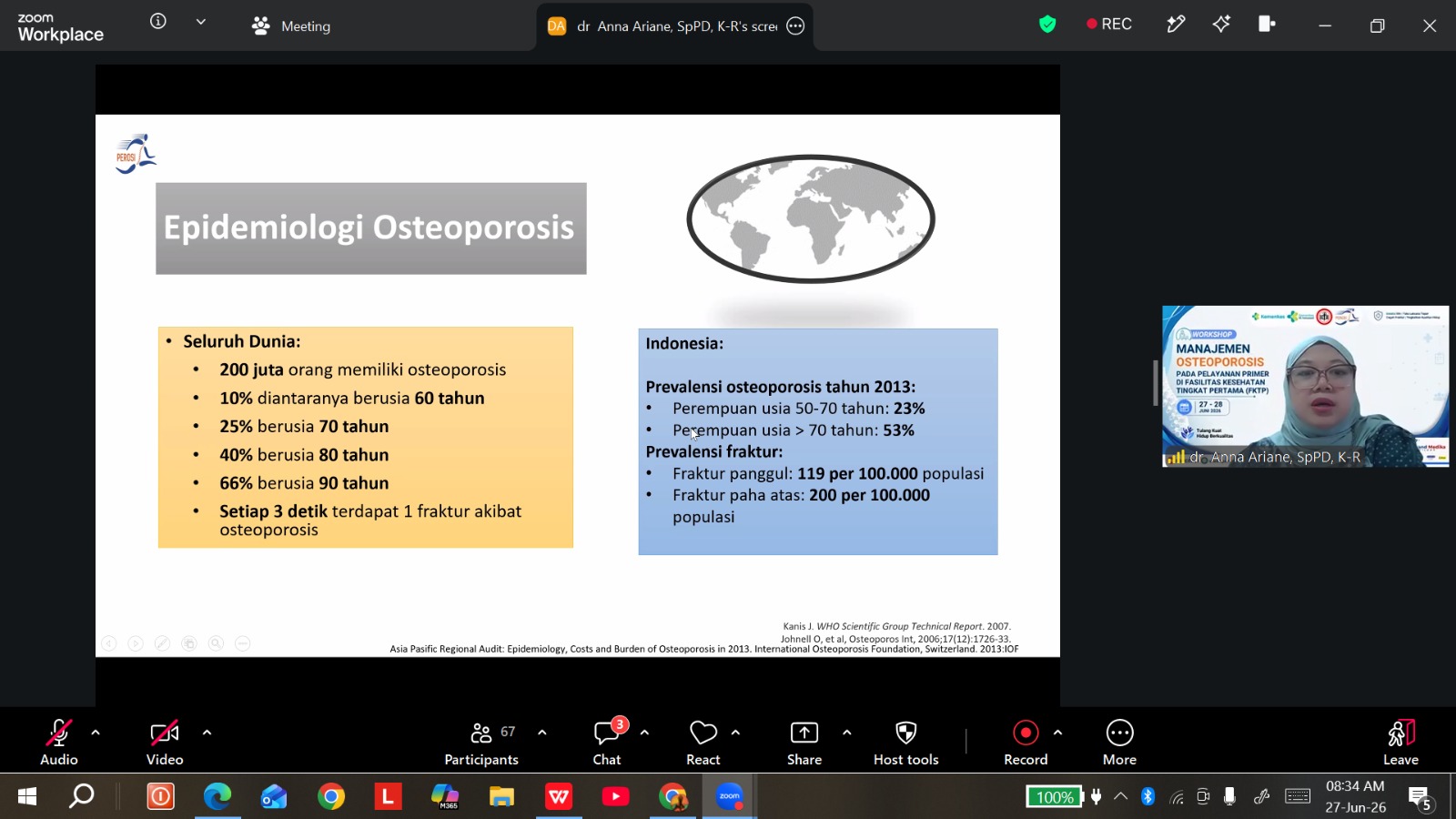Click 'Prevalensi fraktur:' text
1456x819 pixels.
(714, 451)
